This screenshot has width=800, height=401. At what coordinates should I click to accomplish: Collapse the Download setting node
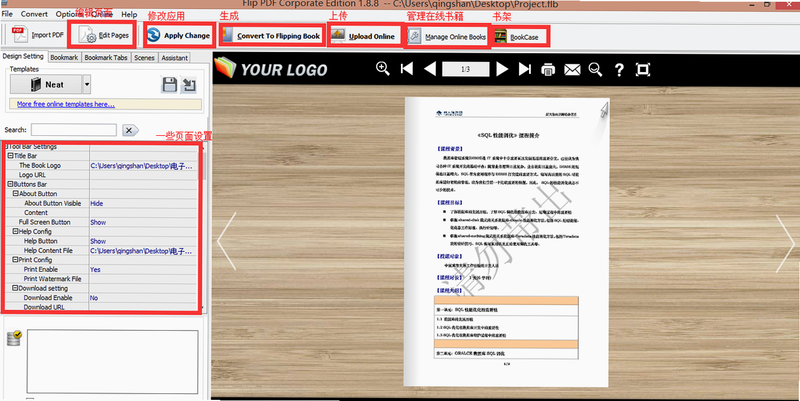15,288
